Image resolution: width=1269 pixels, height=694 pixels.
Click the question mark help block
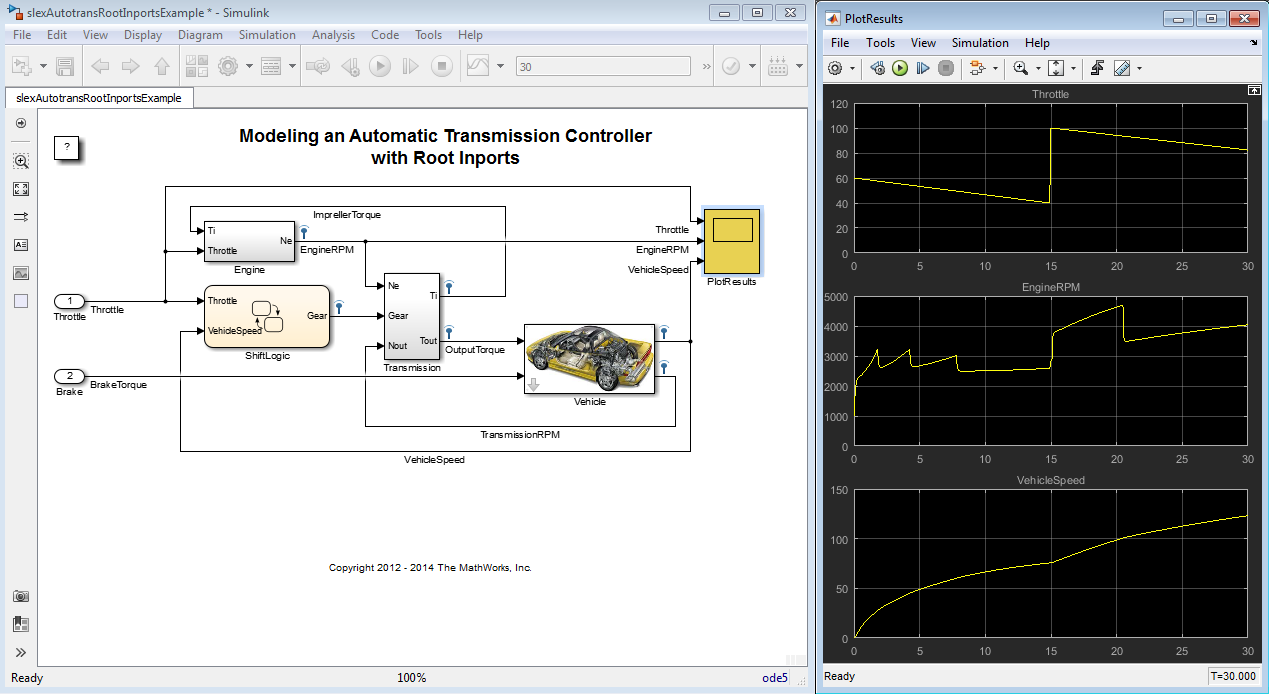click(x=66, y=147)
